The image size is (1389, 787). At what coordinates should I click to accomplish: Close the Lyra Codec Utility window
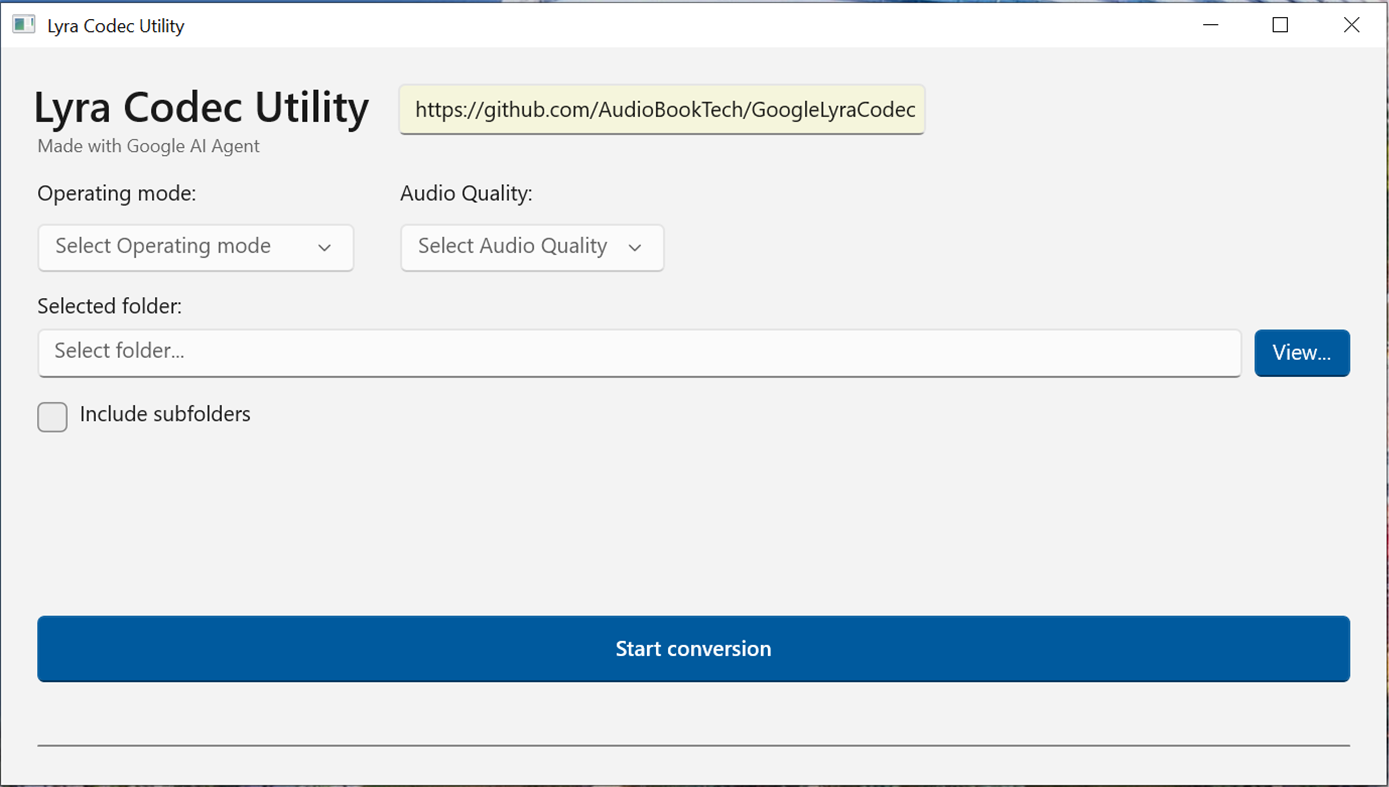coord(1351,25)
